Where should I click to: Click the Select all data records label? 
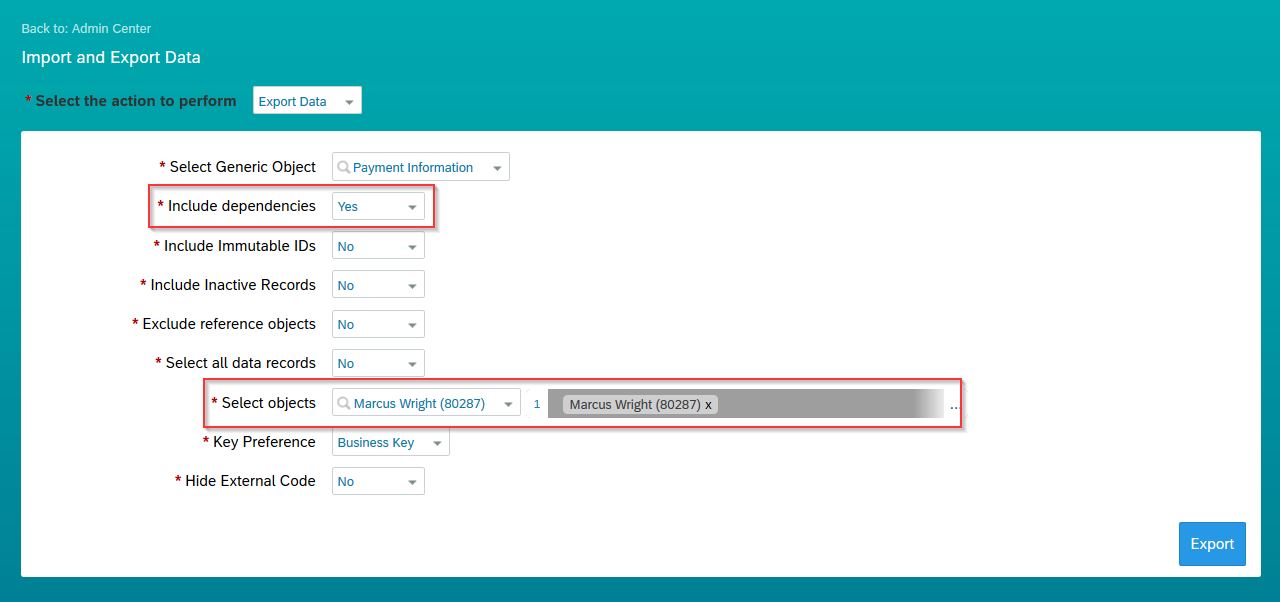click(x=241, y=363)
